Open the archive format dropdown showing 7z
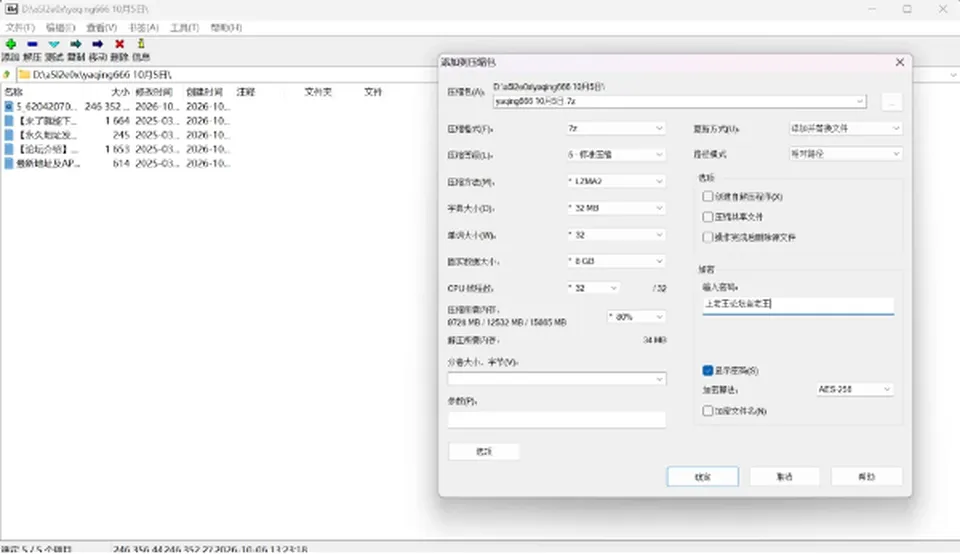 coord(615,129)
